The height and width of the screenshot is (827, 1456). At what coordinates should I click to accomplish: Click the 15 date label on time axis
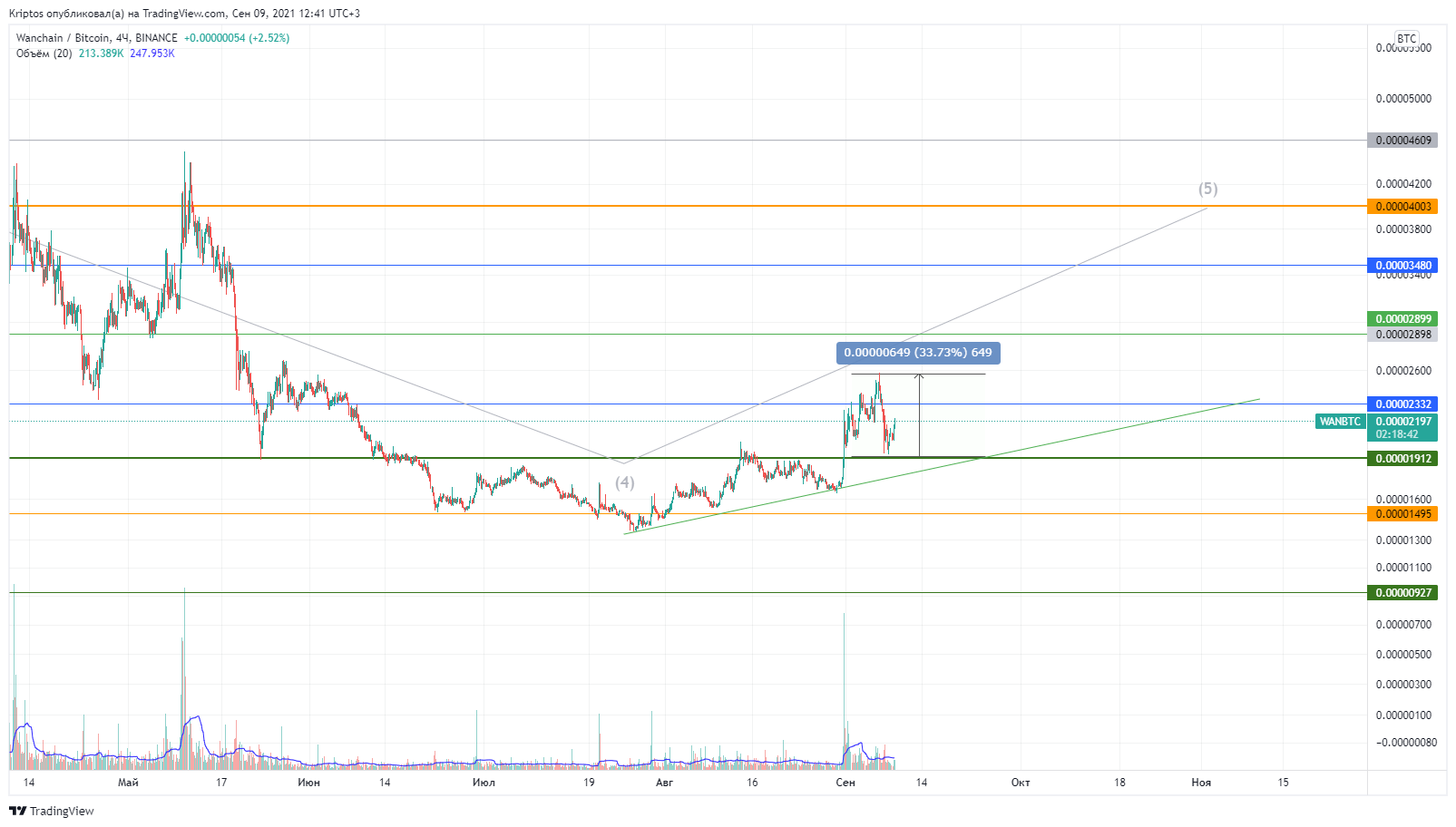coord(1283,783)
